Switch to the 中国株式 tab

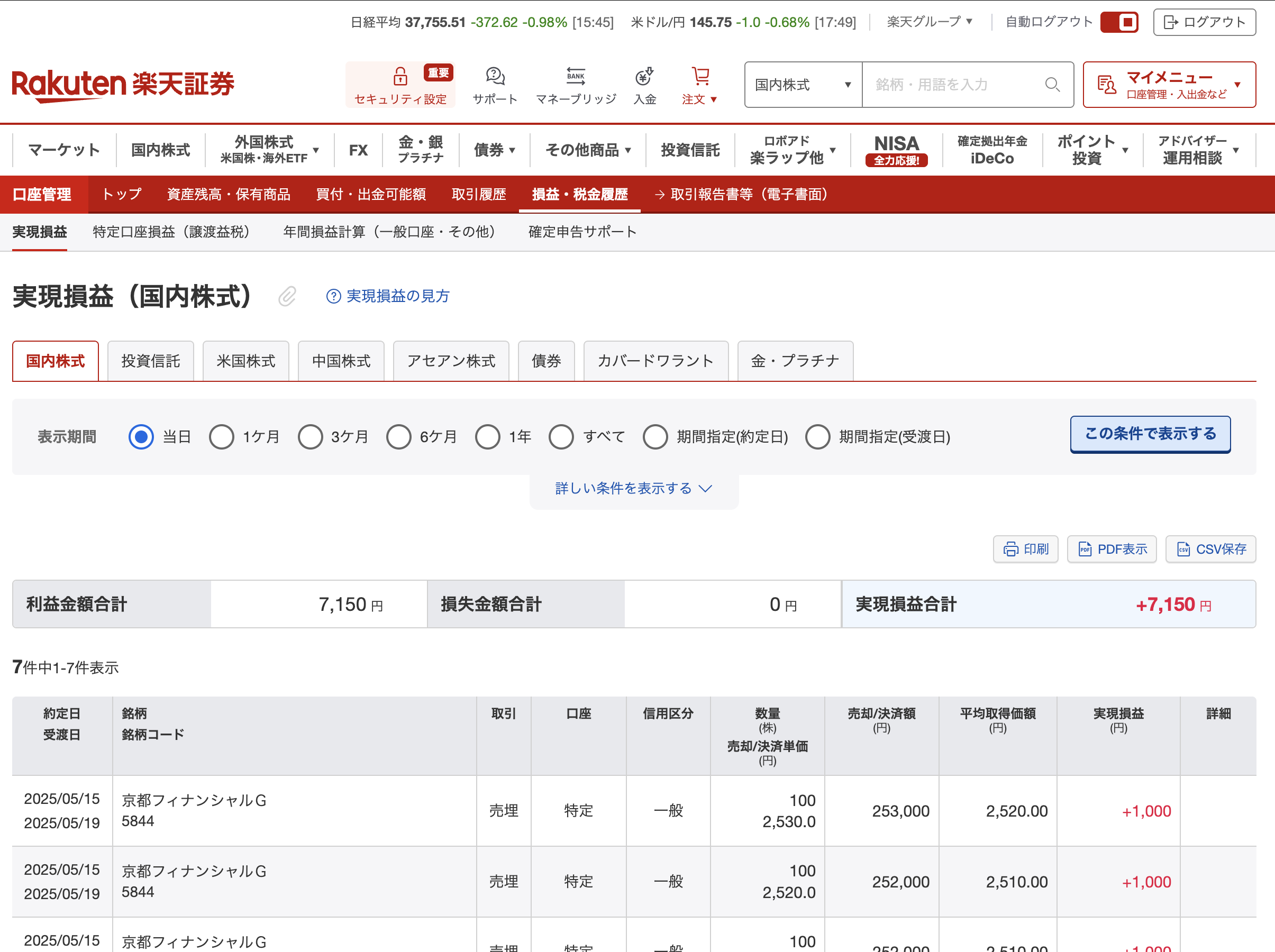point(341,361)
